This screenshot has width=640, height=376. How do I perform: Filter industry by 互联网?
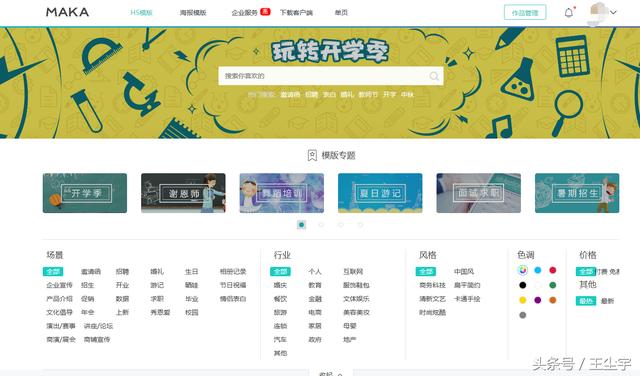[353, 271]
